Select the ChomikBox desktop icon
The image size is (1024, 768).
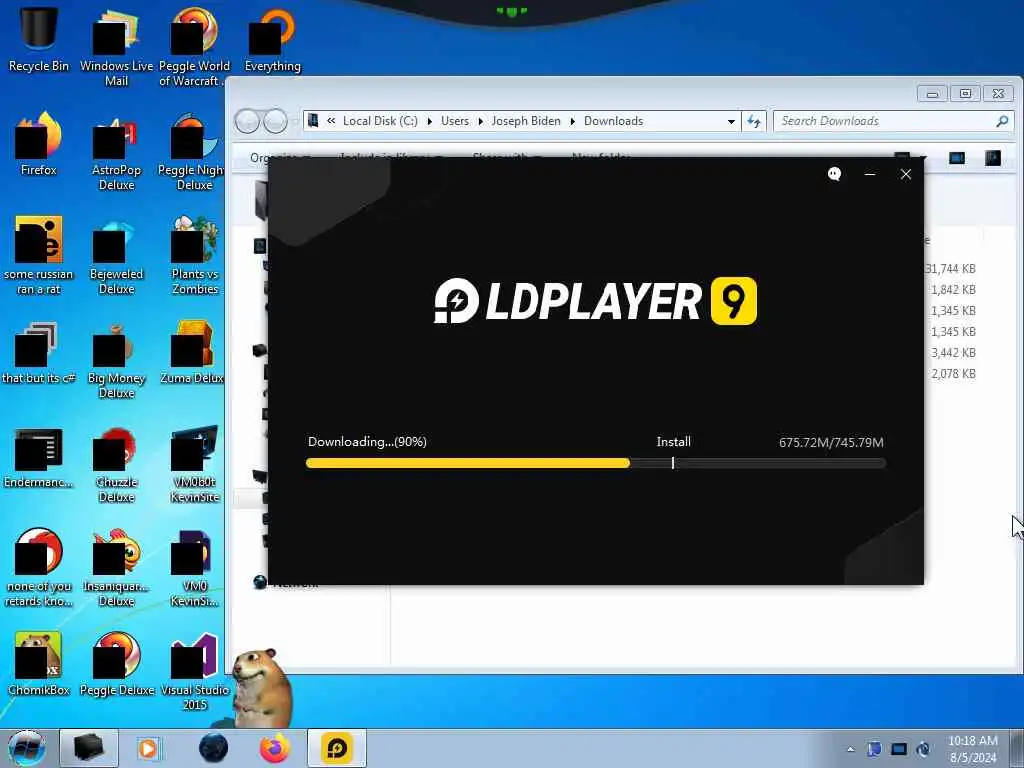pos(39,664)
